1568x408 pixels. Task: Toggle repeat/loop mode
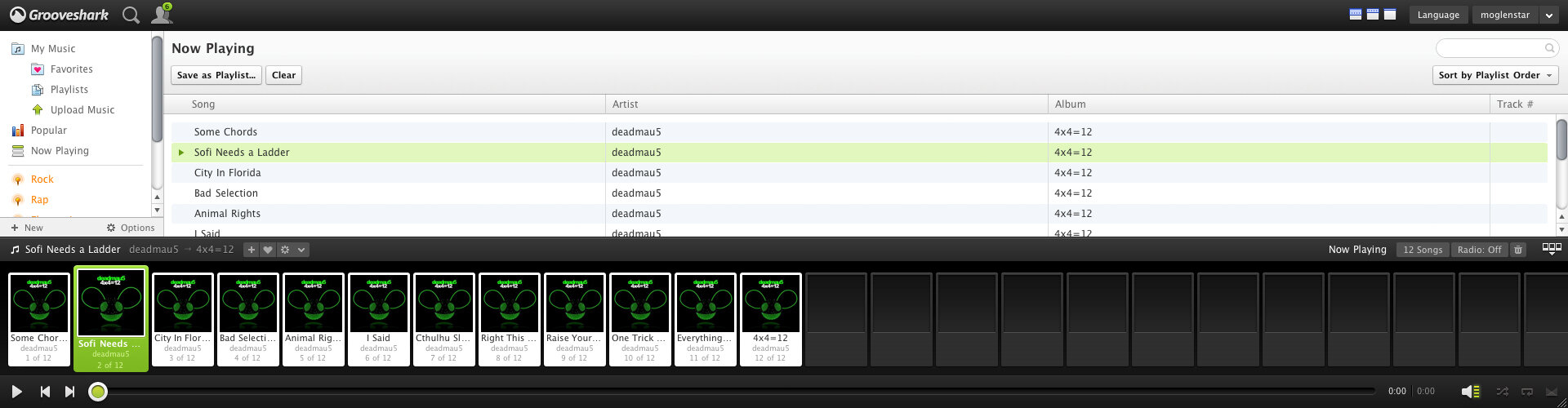pos(1527,392)
